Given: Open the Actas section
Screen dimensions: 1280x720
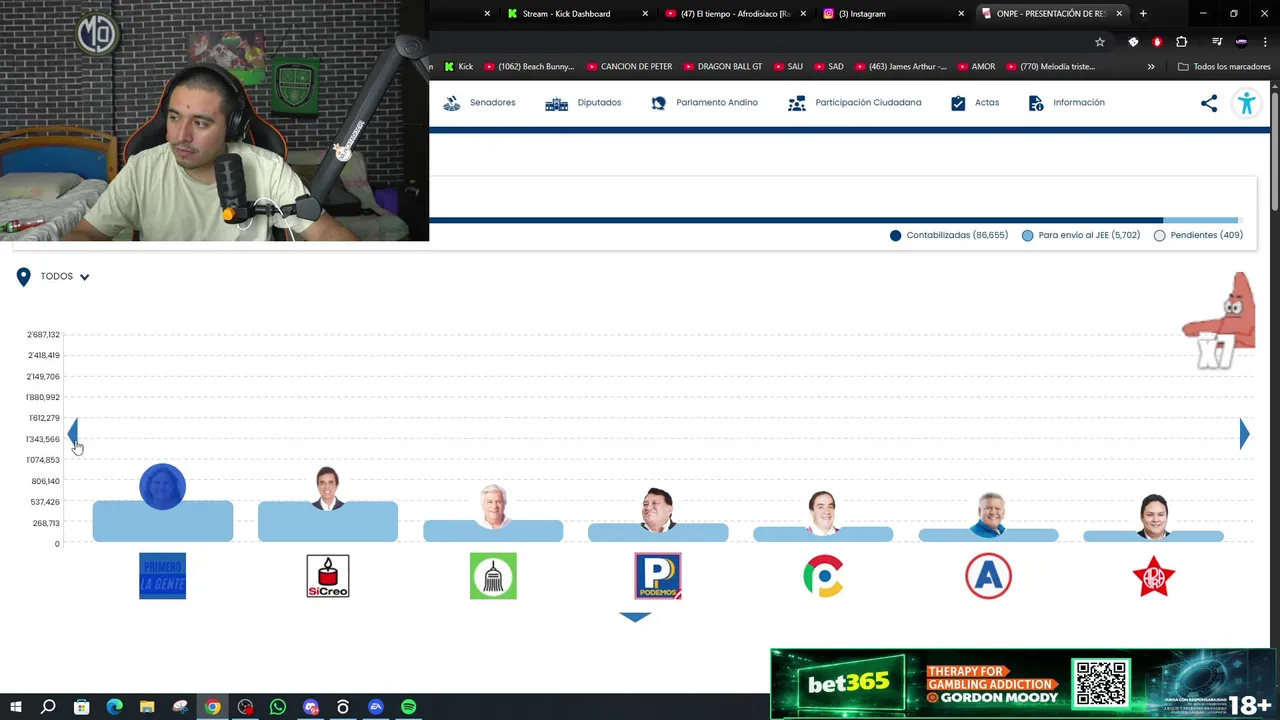Looking at the screenshot, I should (975, 103).
